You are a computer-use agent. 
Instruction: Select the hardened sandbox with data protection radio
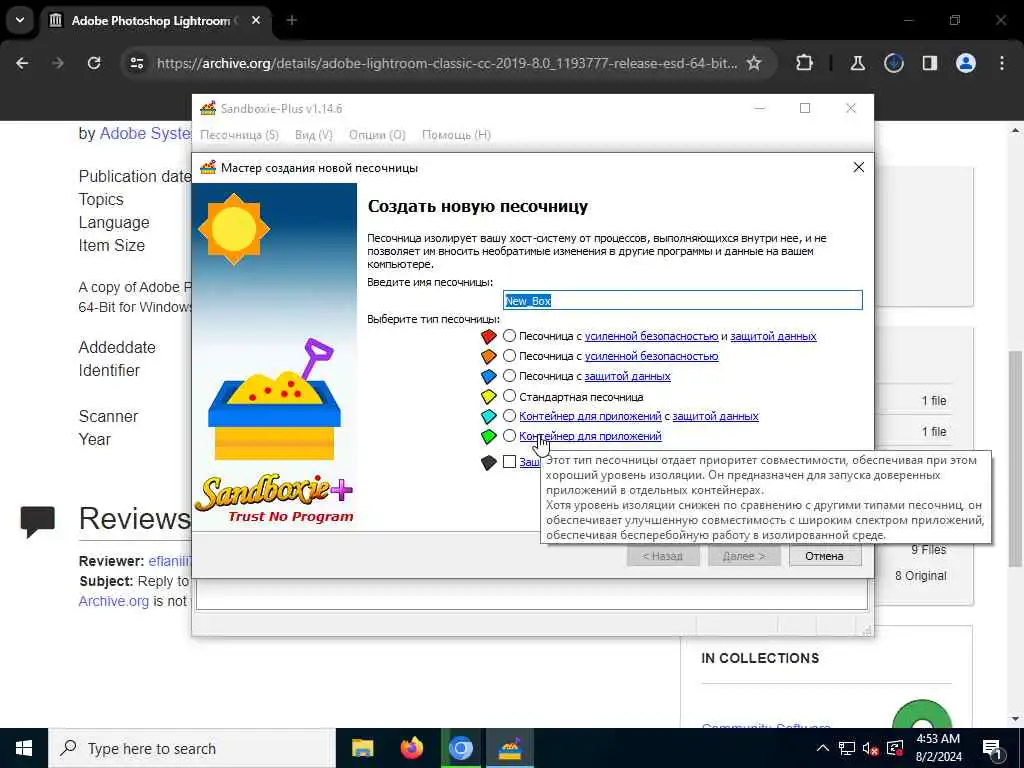point(509,336)
